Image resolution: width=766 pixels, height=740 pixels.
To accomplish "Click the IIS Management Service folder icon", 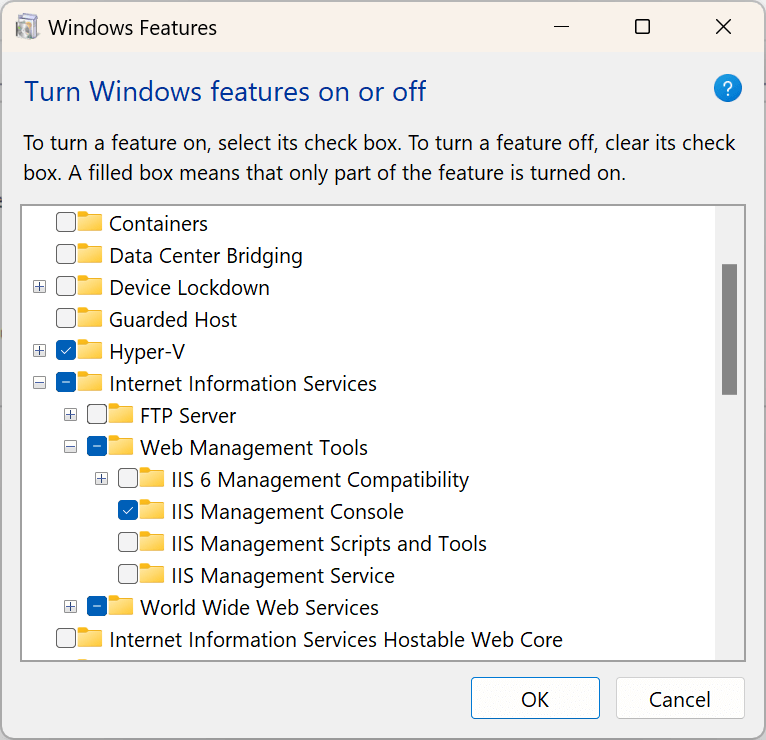I will [151, 574].
